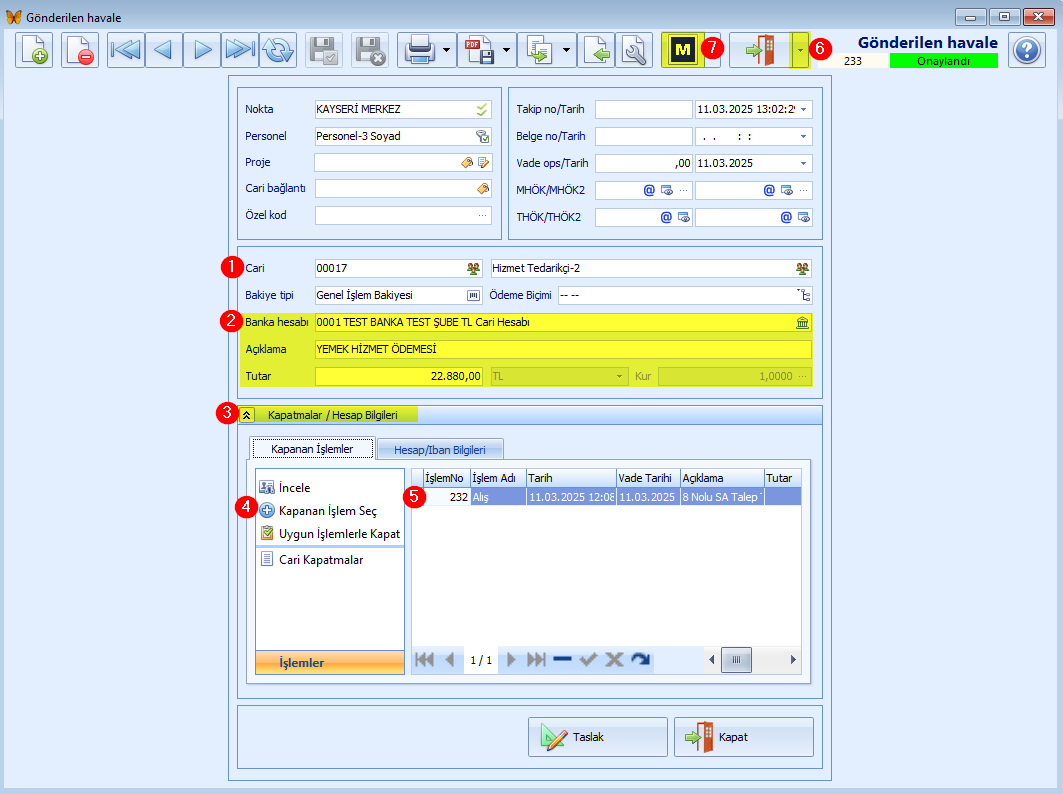The image size is (1063, 794).
Task: Click the @ icon in MHÖK field
Action: (x=649, y=191)
